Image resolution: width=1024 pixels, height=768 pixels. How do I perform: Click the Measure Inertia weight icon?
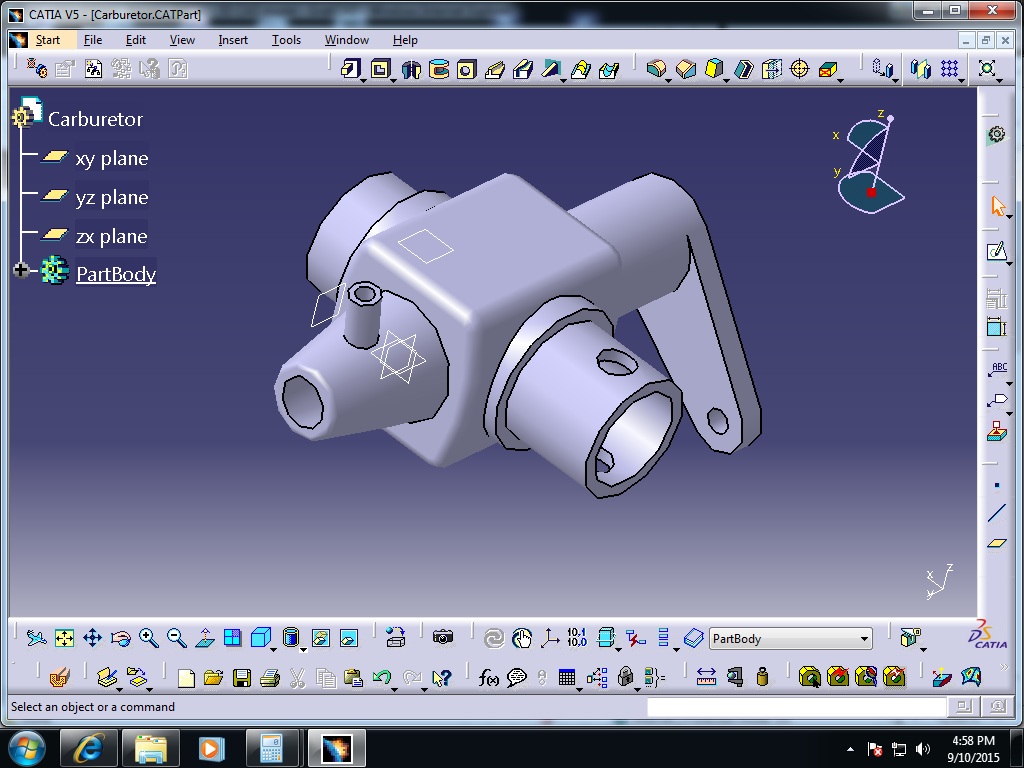(762, 677)
